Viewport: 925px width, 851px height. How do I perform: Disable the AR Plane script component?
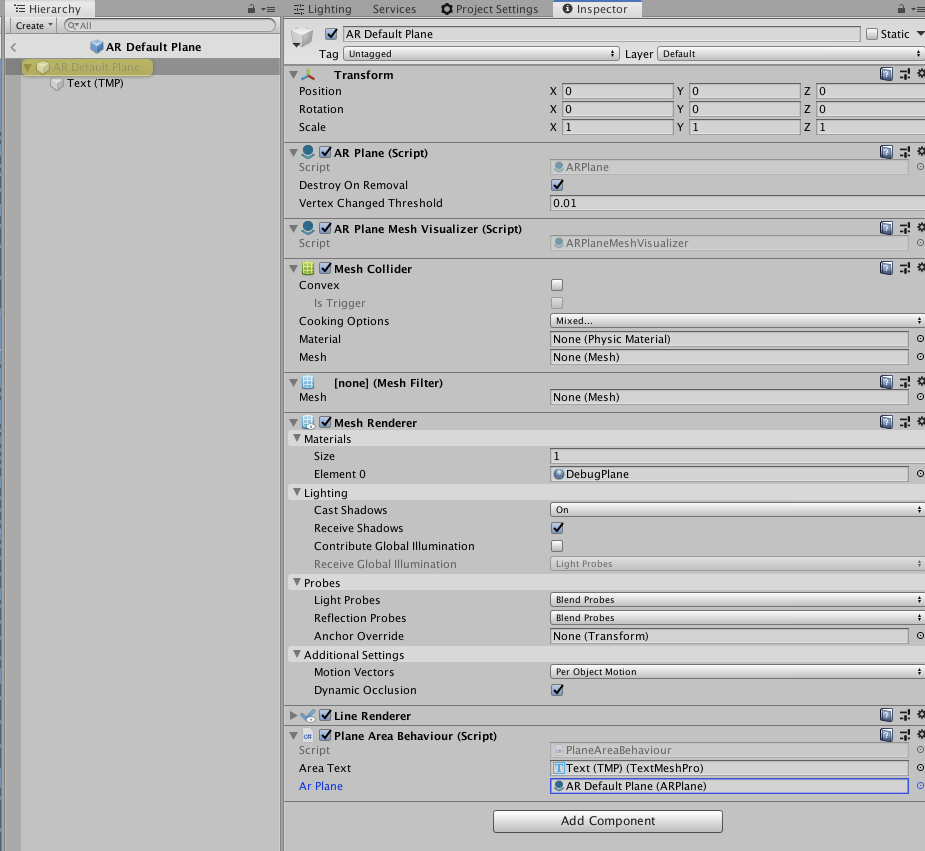[x=325, y=152]
